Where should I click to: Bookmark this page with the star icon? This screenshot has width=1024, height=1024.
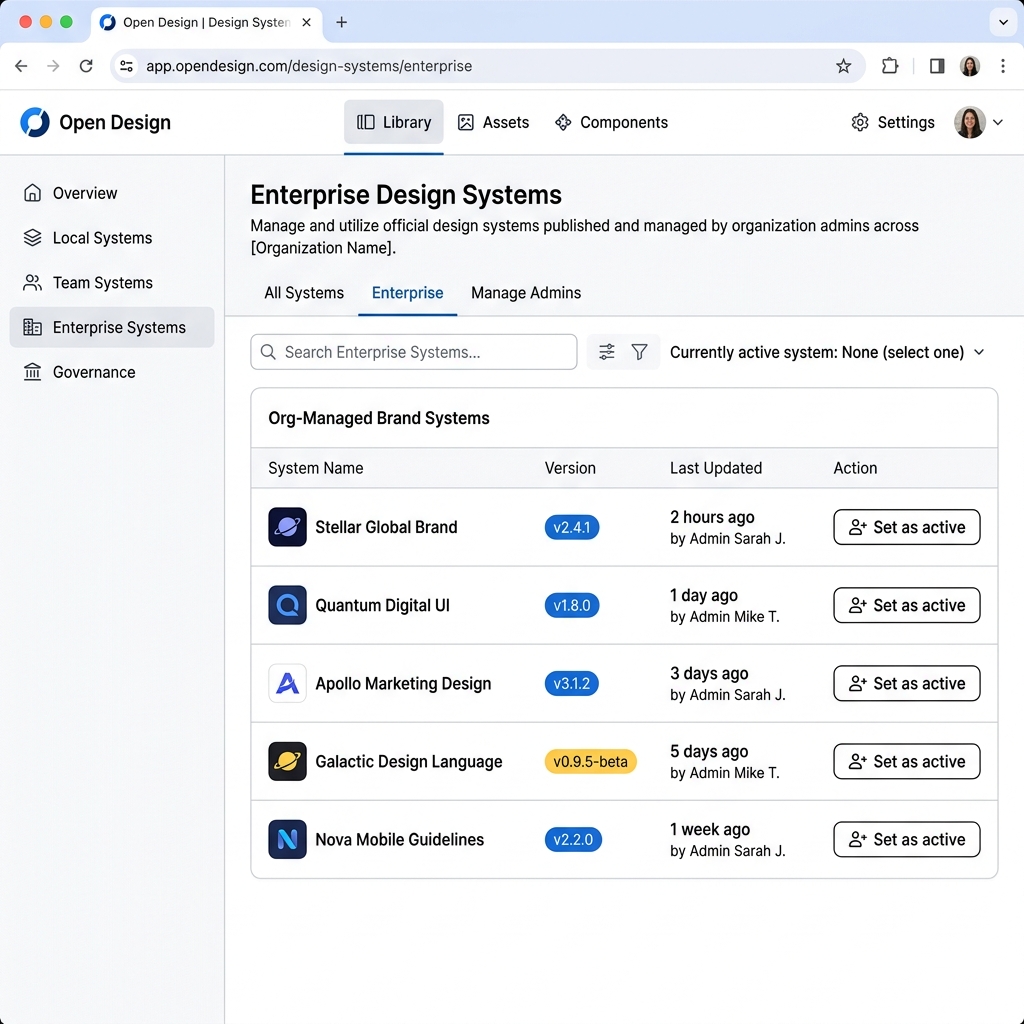[x=843, y=66]
